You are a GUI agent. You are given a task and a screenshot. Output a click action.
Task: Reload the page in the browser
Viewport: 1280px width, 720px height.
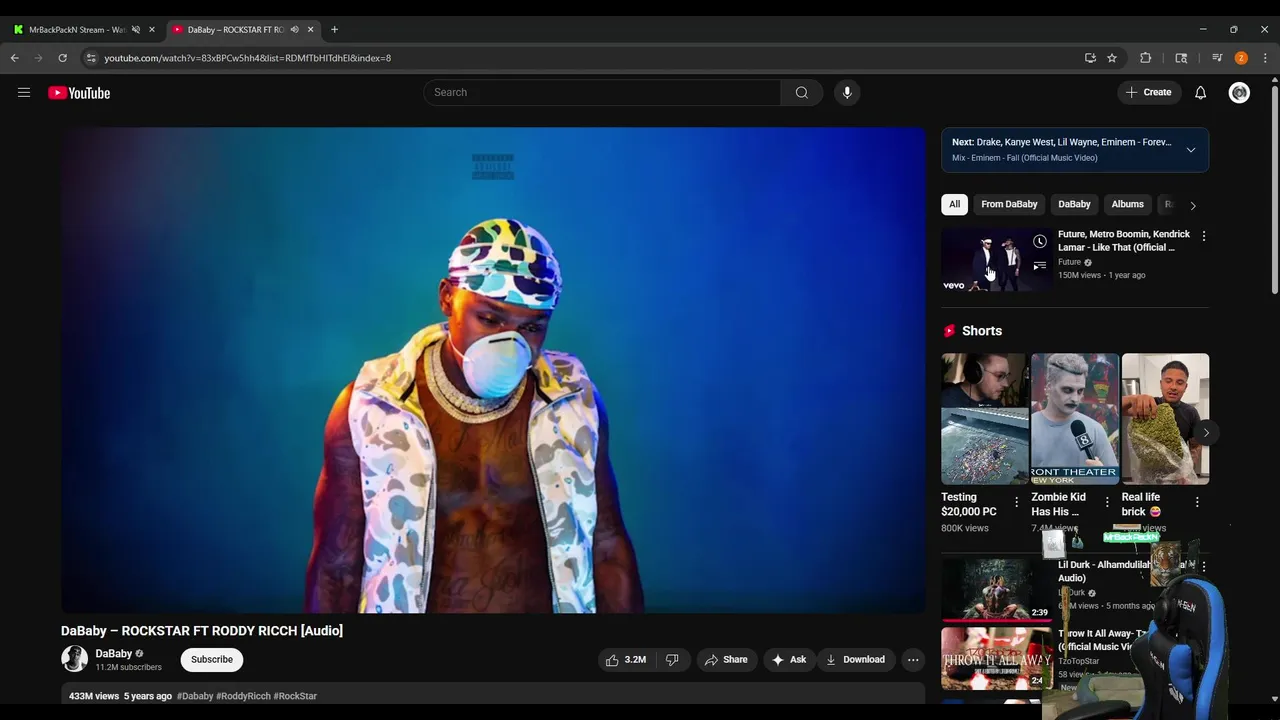(62, 58)
